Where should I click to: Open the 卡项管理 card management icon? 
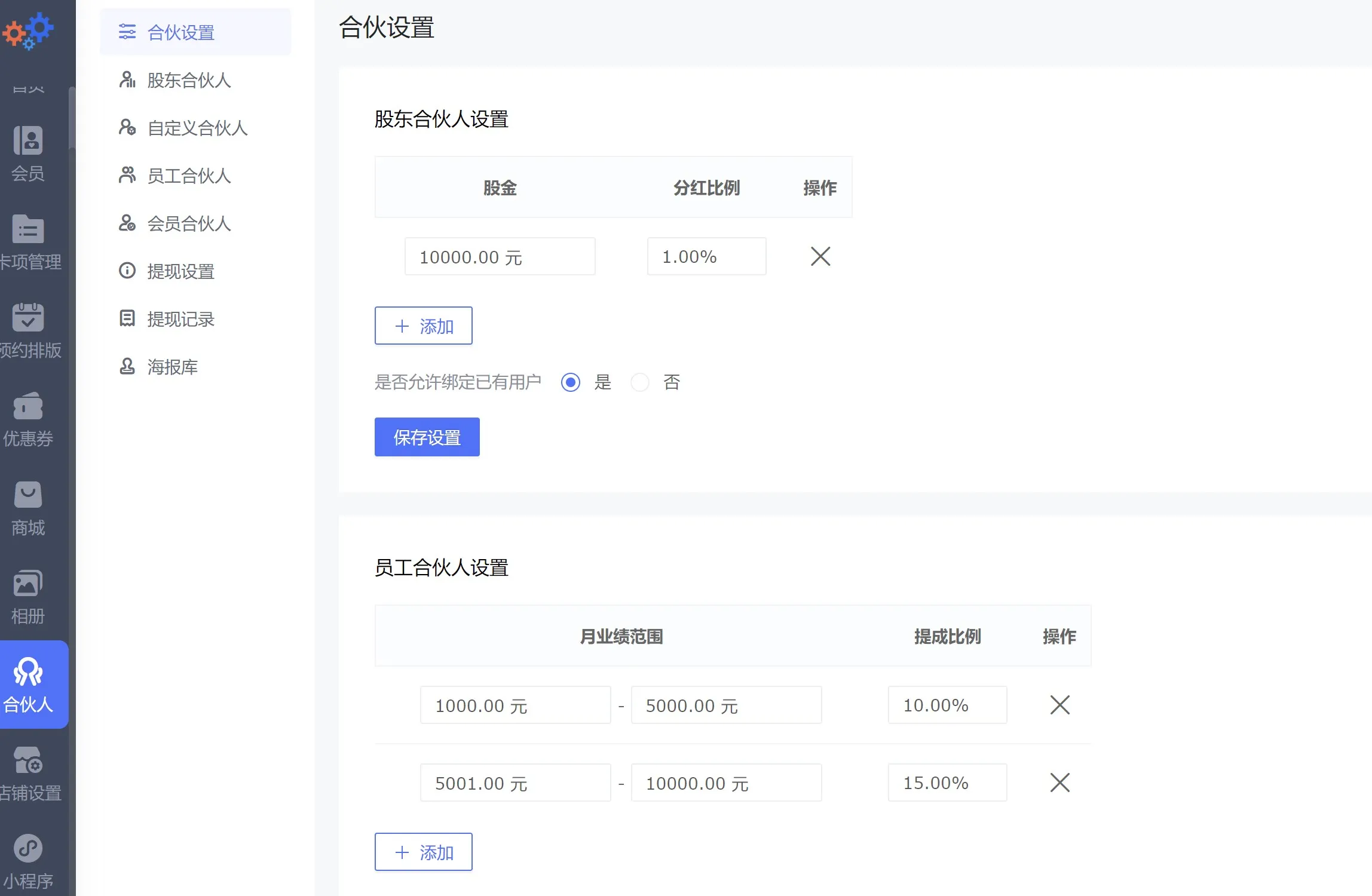coord(28,229)
